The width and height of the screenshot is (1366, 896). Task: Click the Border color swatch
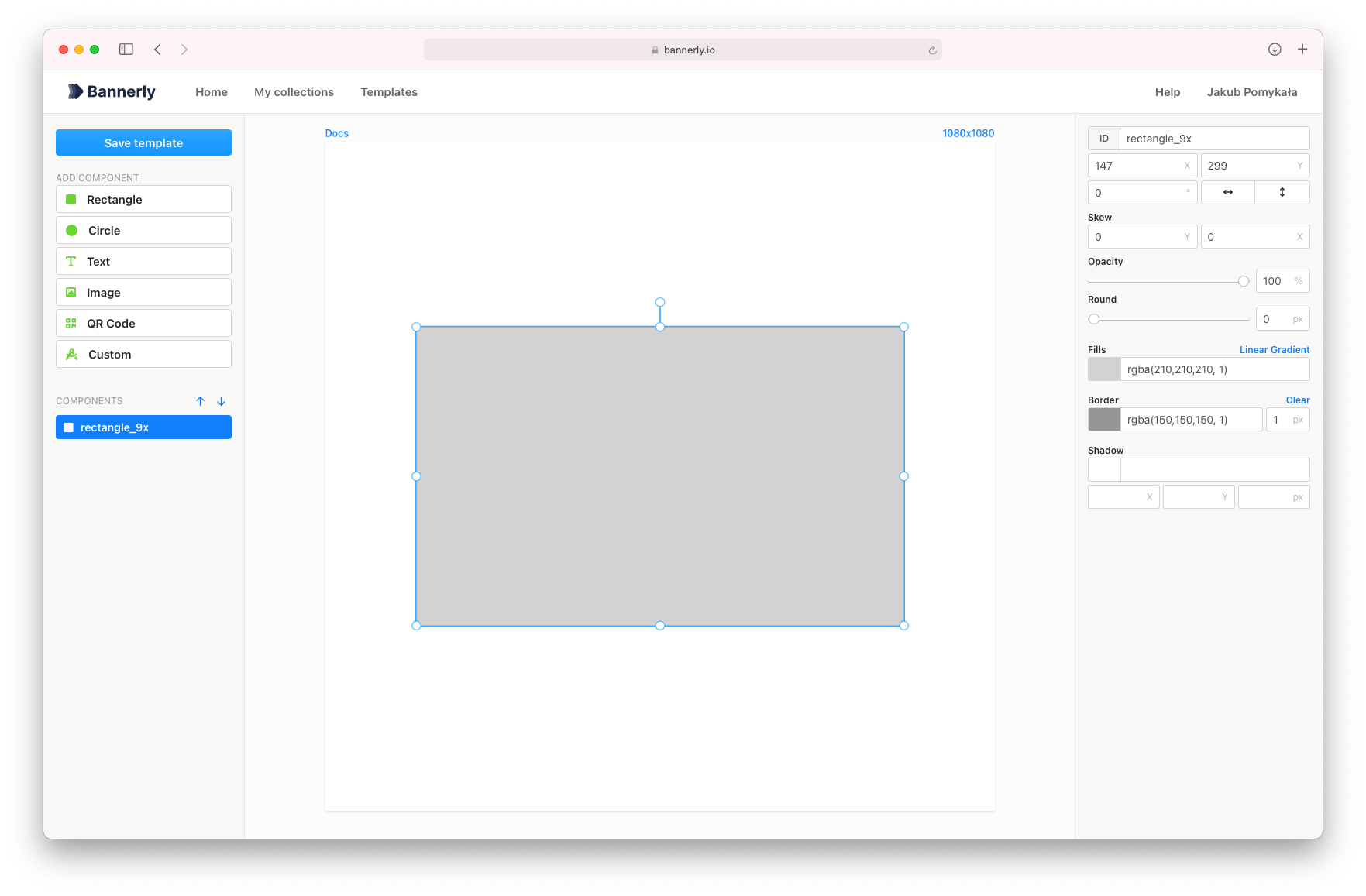tap(1104, 420)
